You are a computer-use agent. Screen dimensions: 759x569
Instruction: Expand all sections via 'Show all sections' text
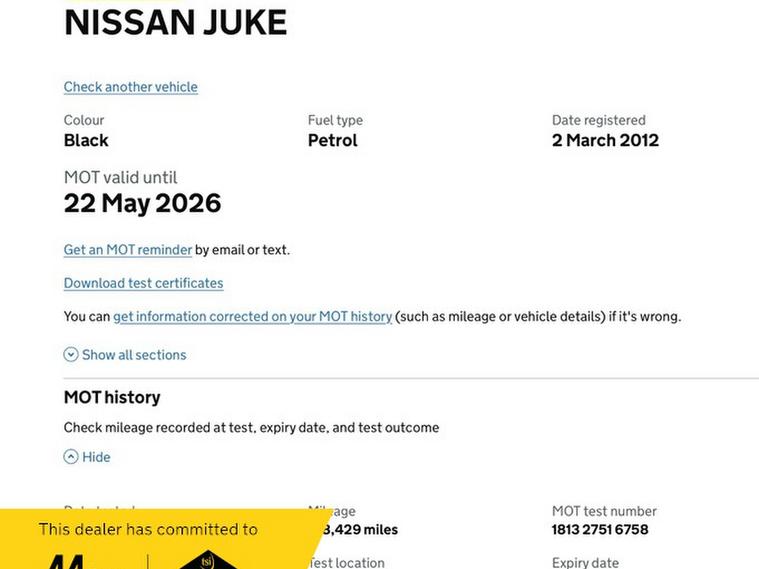click(134, 355)
